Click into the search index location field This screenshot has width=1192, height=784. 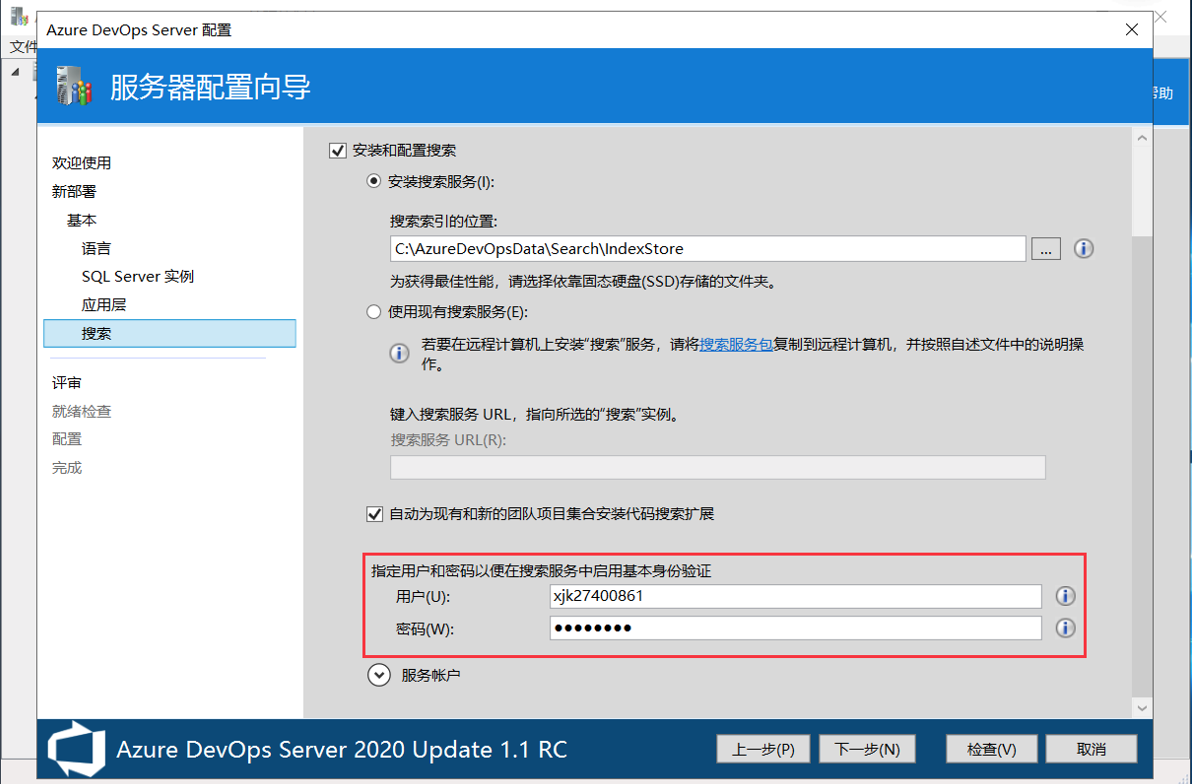coord(708,249)
